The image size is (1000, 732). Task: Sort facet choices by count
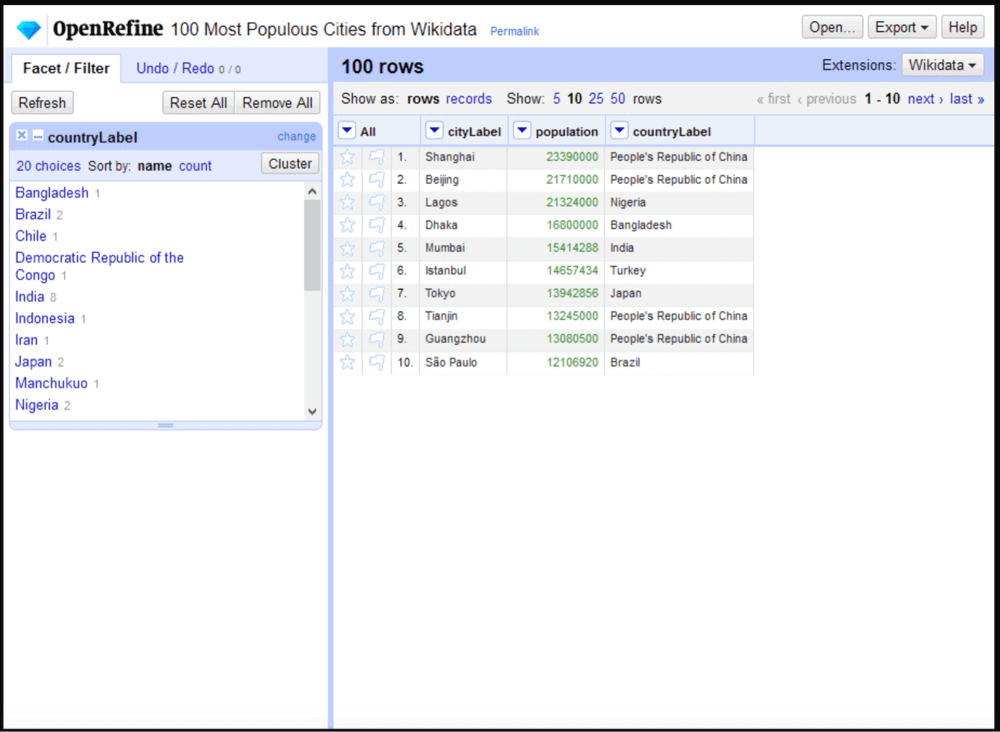click(x=195, y=166)
